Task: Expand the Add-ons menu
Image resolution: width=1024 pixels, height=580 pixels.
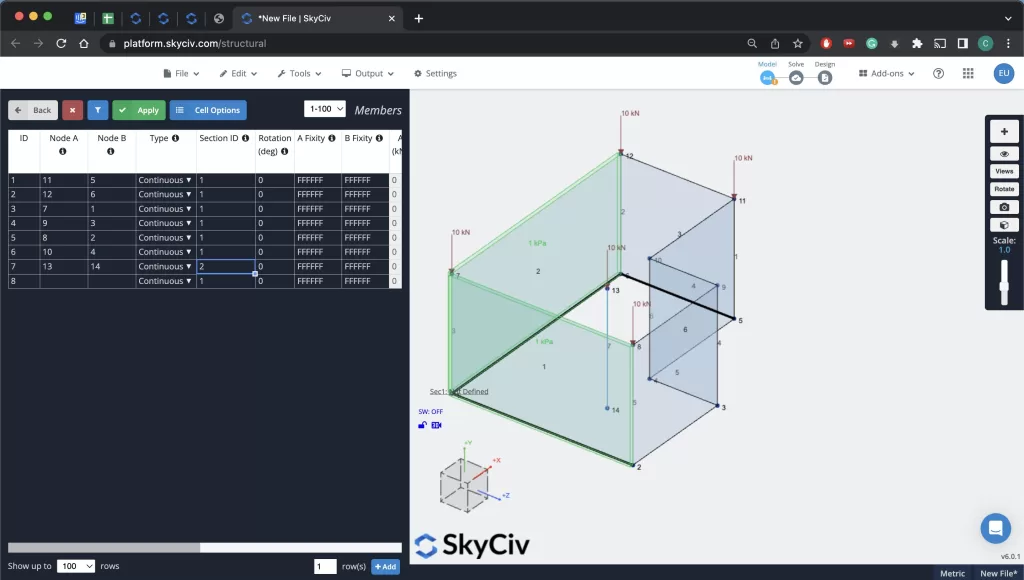Action: click(x=886, y=74)
